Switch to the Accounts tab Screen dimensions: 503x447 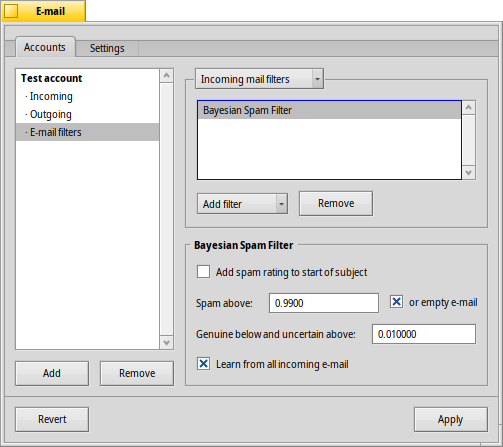tap(45, 47)
